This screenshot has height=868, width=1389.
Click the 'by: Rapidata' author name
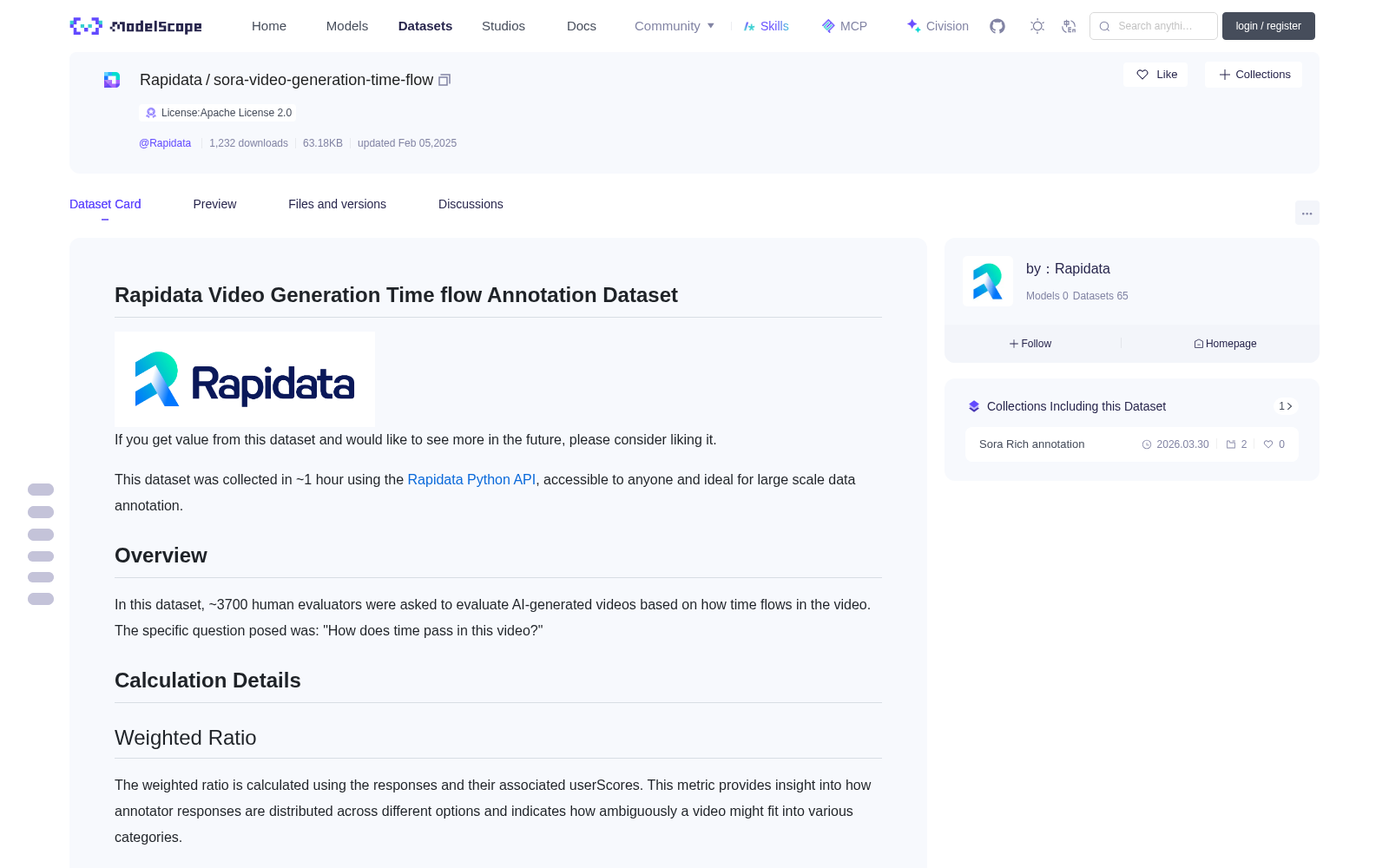point(1068,269)
